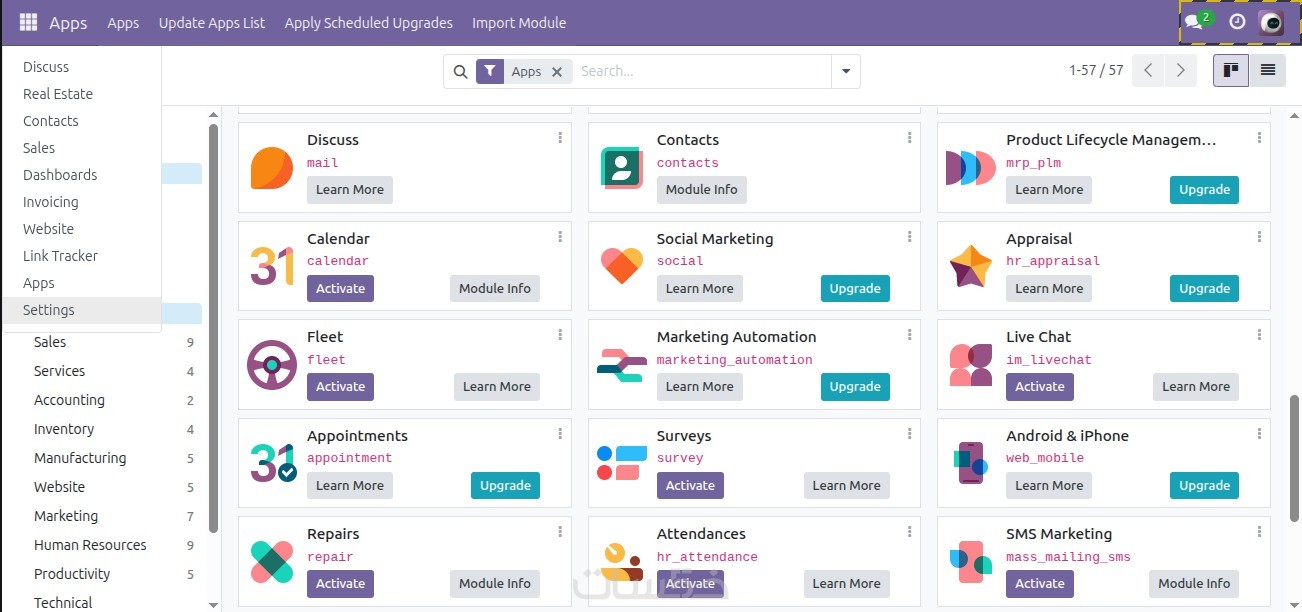
Task: Click the Surveys app icon
Action: (x=621, y=463)
